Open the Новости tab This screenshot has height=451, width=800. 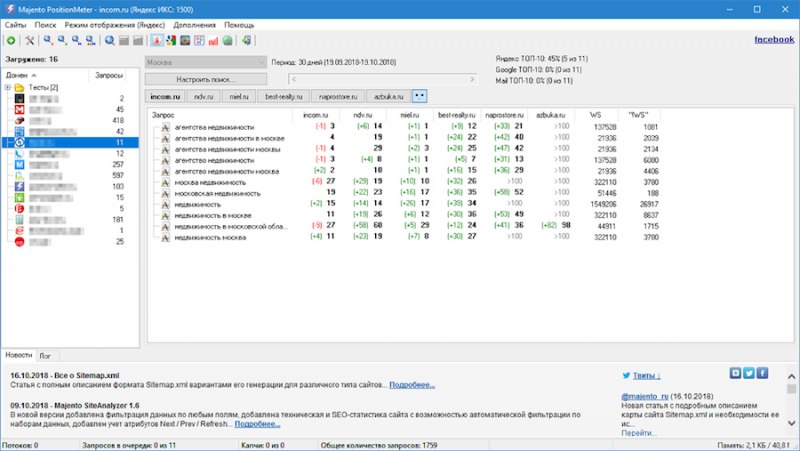pos(18,355)
